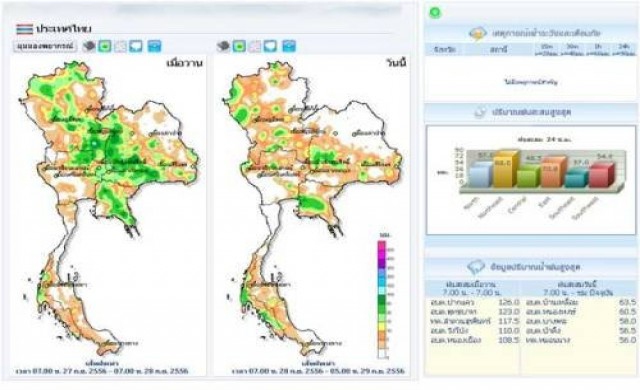The image size is (640, 390).
Task: Click the blue speech-bubble icon above right map
Action: coord(270,46)
